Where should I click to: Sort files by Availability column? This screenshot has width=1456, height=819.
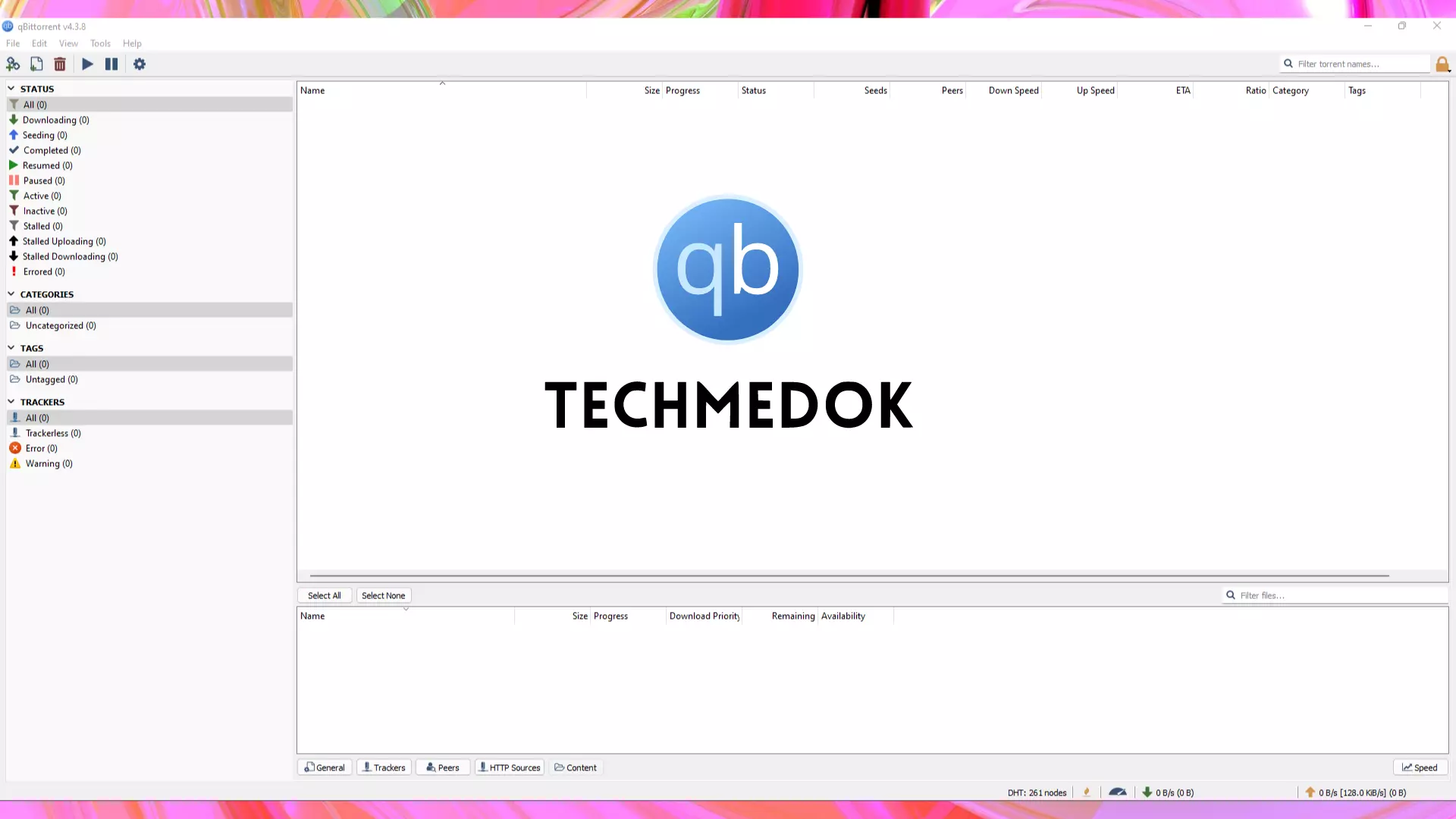tap(856, 616)
